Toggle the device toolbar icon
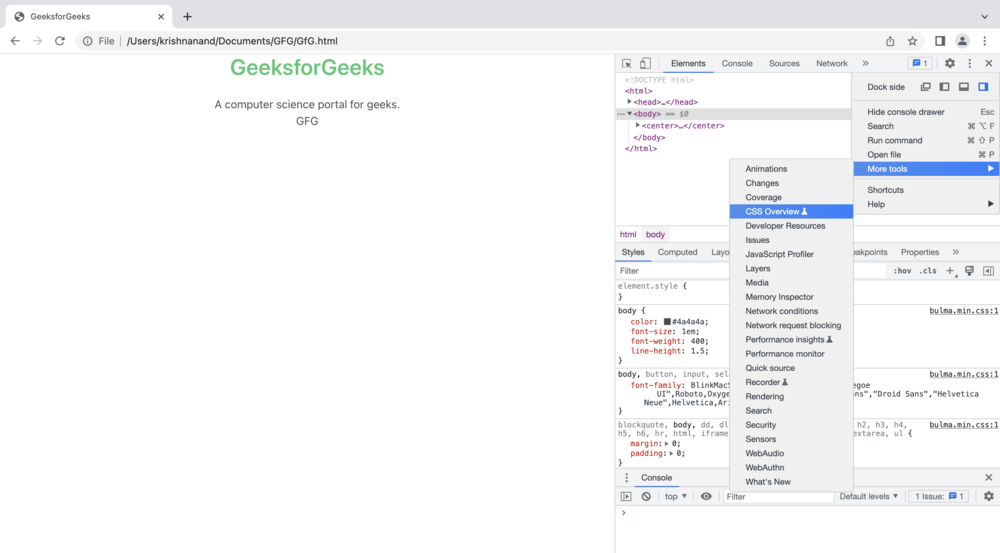This screenshot has width=1000, height=553. point(645,63)
